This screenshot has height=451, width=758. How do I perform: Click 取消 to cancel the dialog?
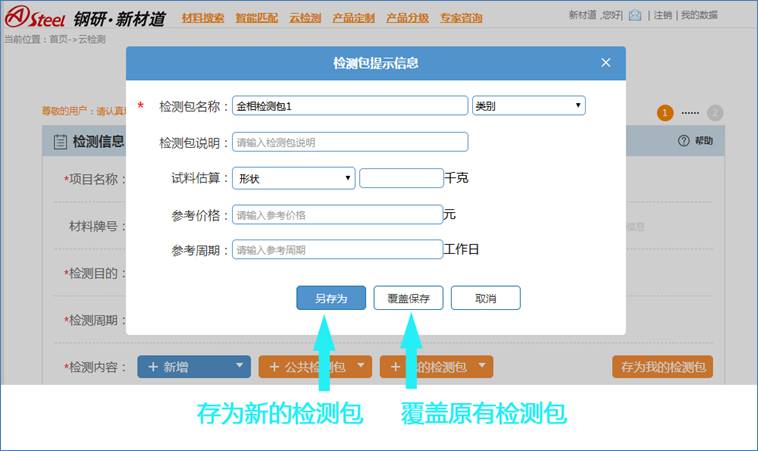[x=485, y=298]
